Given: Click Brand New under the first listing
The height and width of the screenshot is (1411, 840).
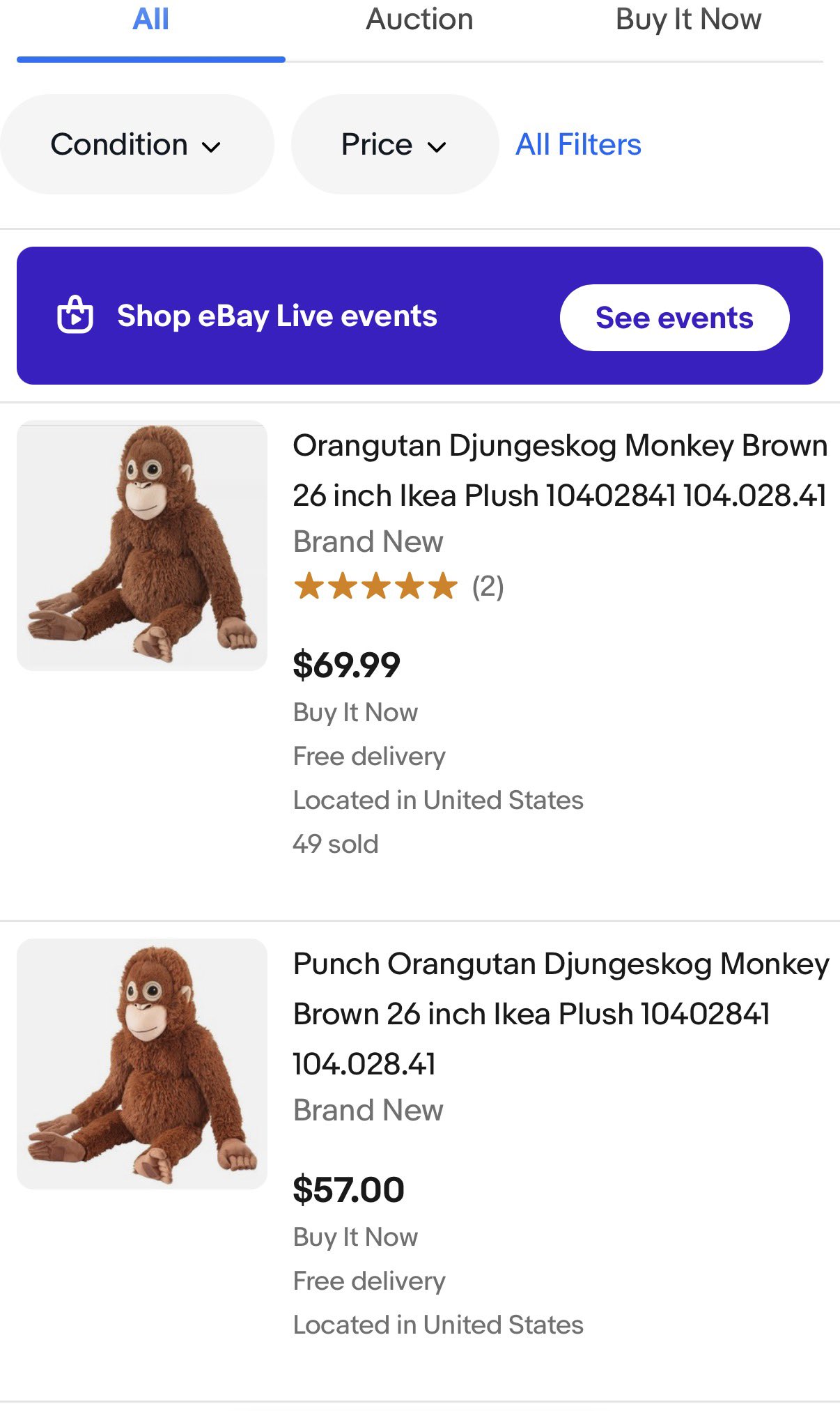Looking at the screenshot, I should pos(368,541).
